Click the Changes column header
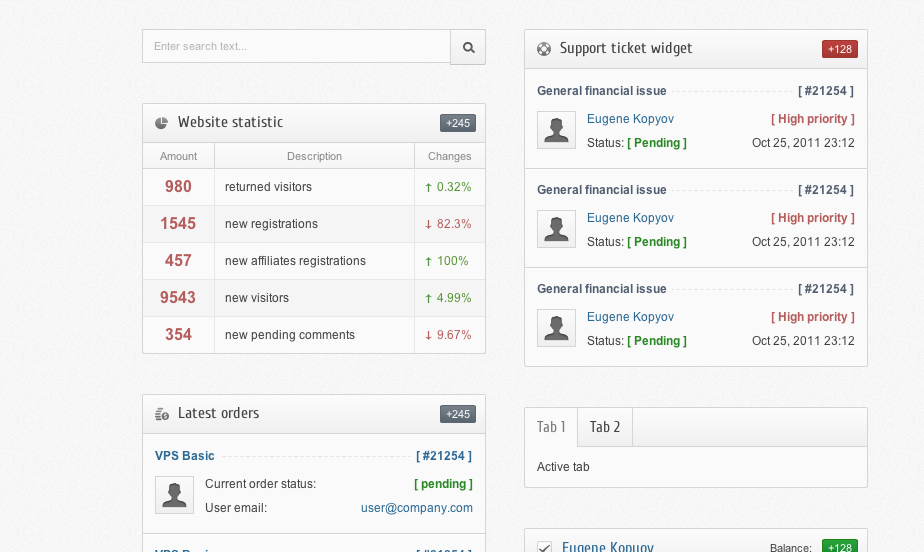This screenshot has width=924, height=552. 449,156
